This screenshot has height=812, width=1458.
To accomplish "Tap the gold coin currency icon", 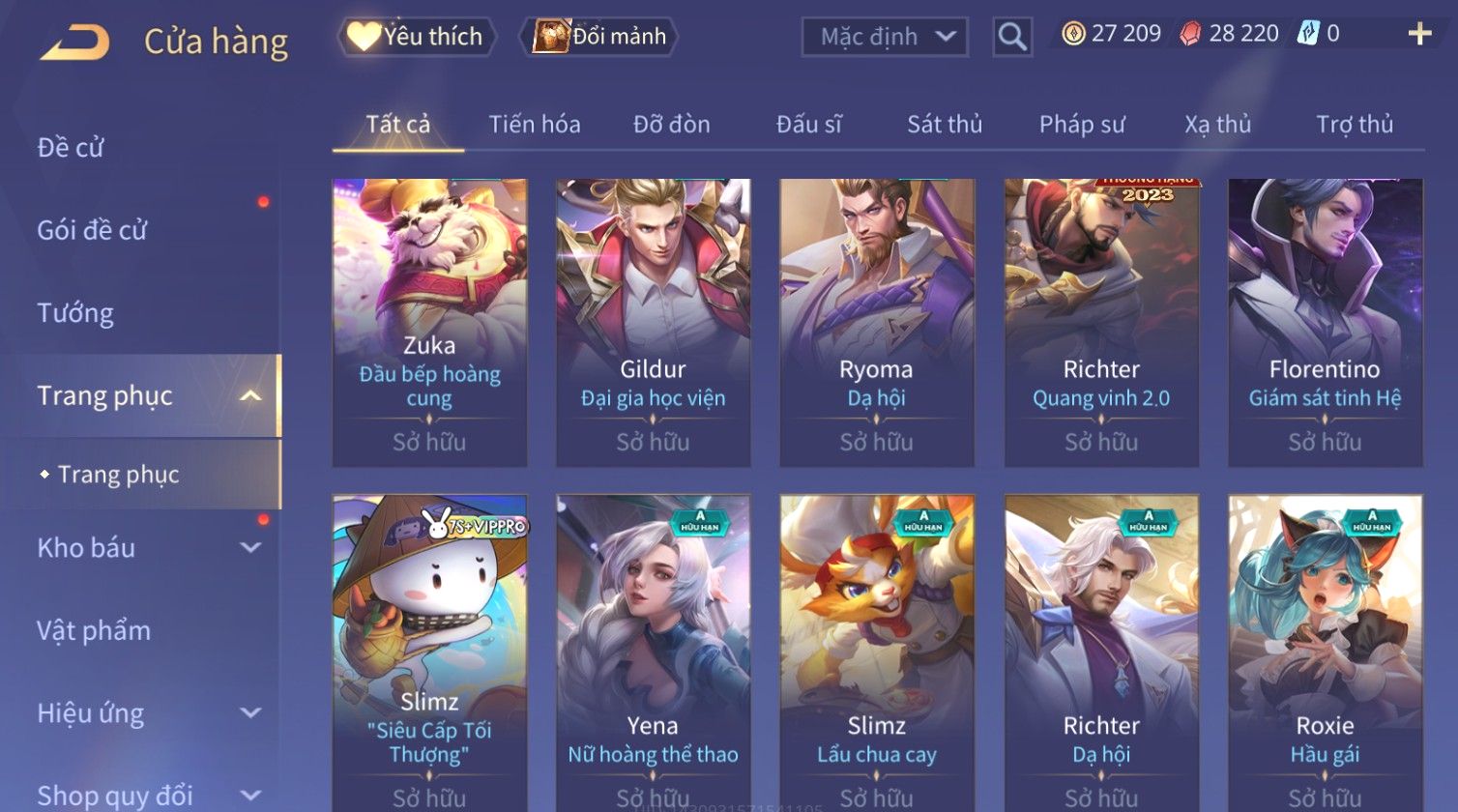I will [x=1073, y=34].
